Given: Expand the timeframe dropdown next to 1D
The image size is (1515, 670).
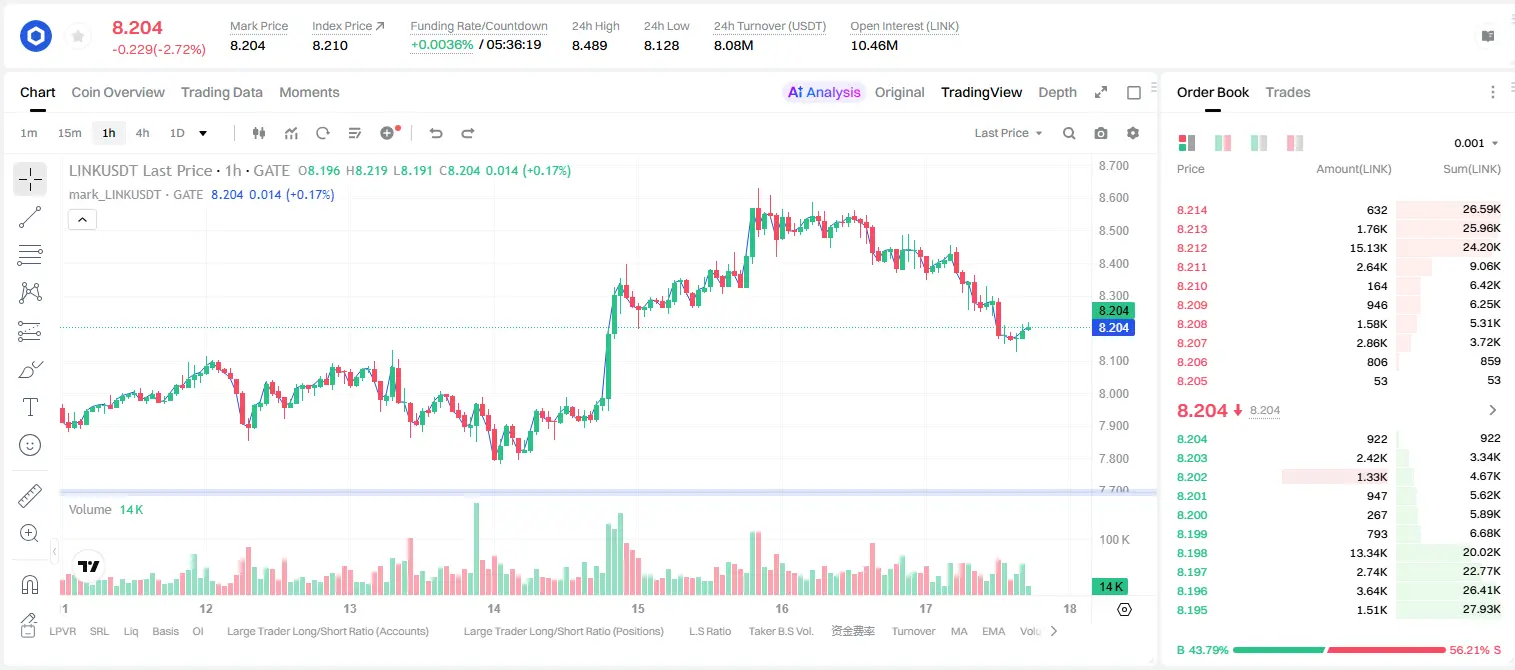Looking at the screenshot, I should tap(203, 133).
